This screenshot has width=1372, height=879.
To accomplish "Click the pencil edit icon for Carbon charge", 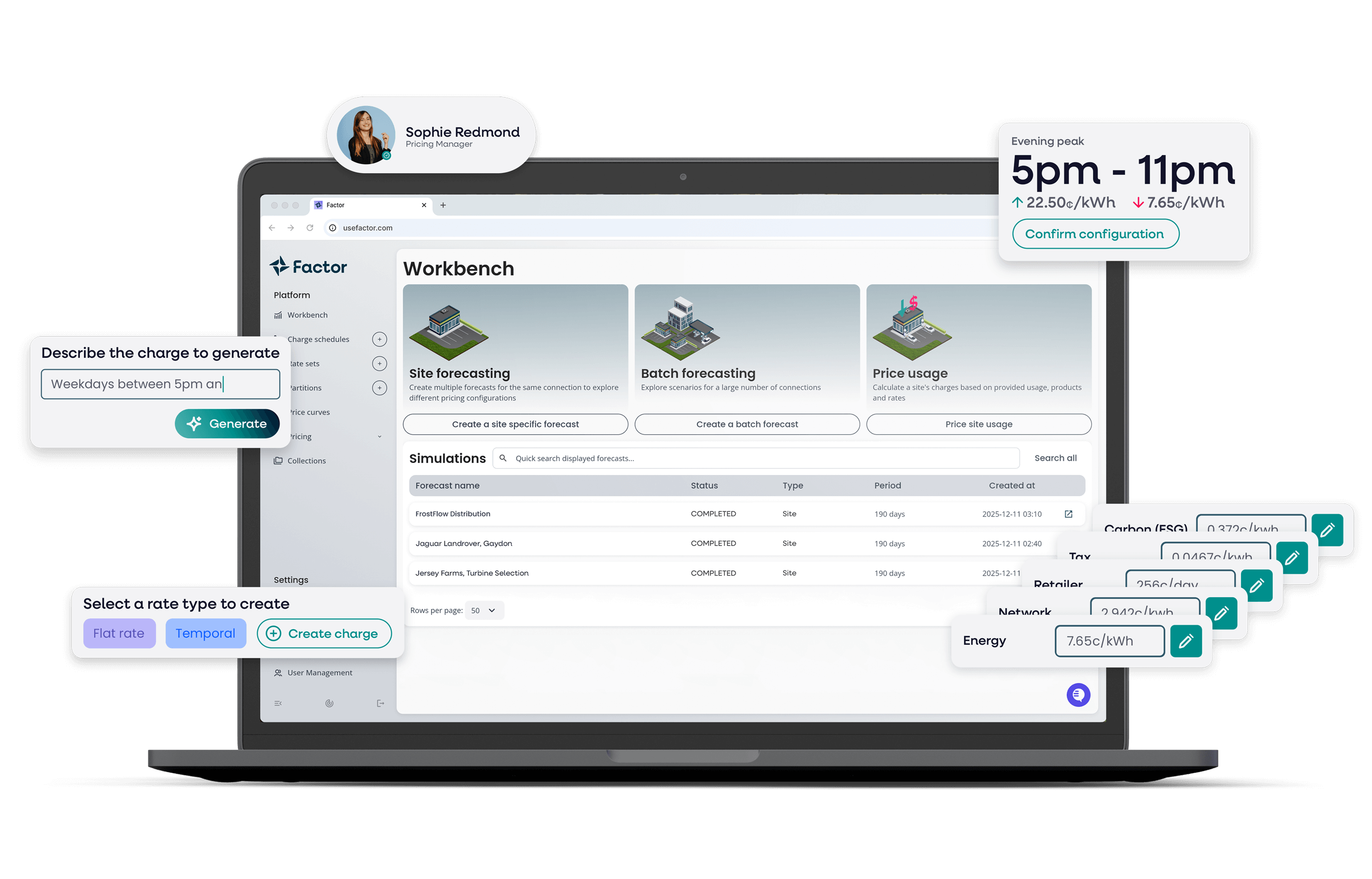I will (1327, 530).
